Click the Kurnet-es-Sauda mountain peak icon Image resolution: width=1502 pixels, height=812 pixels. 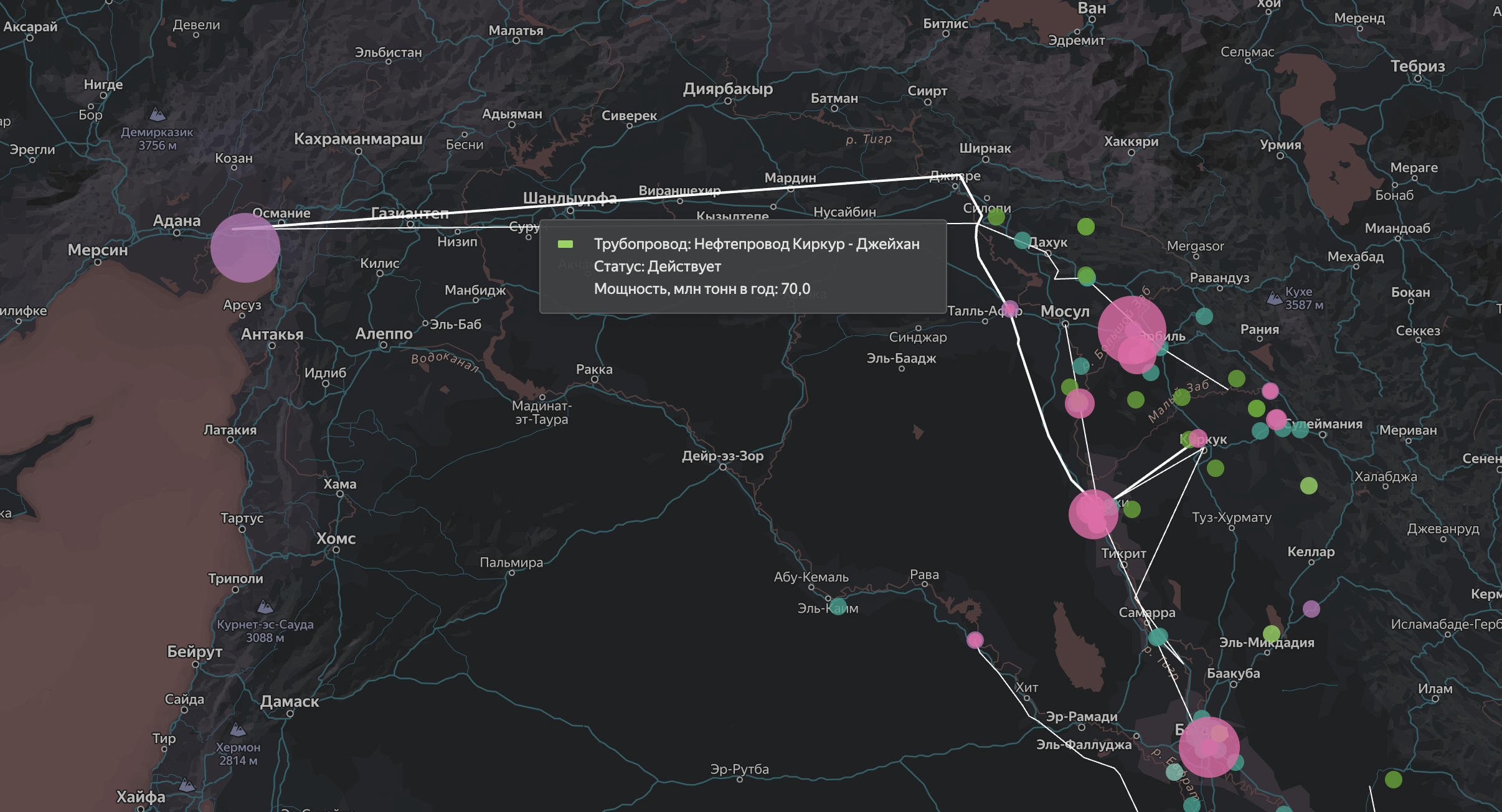coord(265,606)
